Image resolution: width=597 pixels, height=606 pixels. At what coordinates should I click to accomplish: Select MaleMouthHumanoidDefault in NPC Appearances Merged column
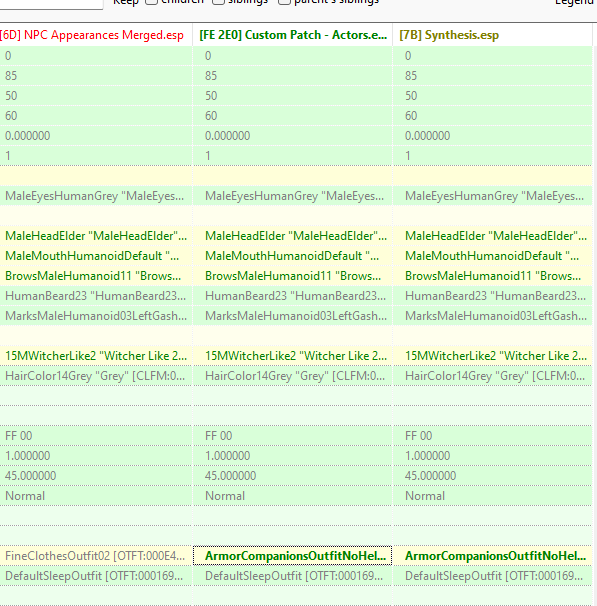coord(96,256)
